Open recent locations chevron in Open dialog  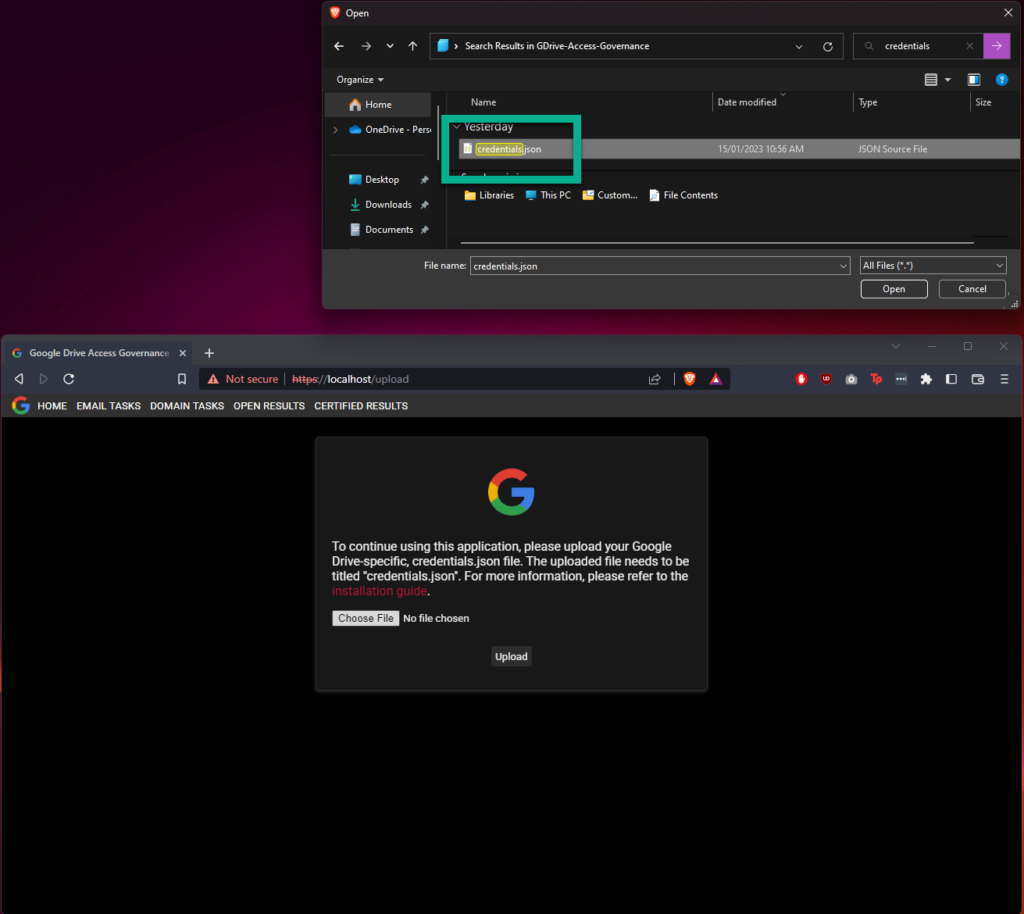click(390, 46)
